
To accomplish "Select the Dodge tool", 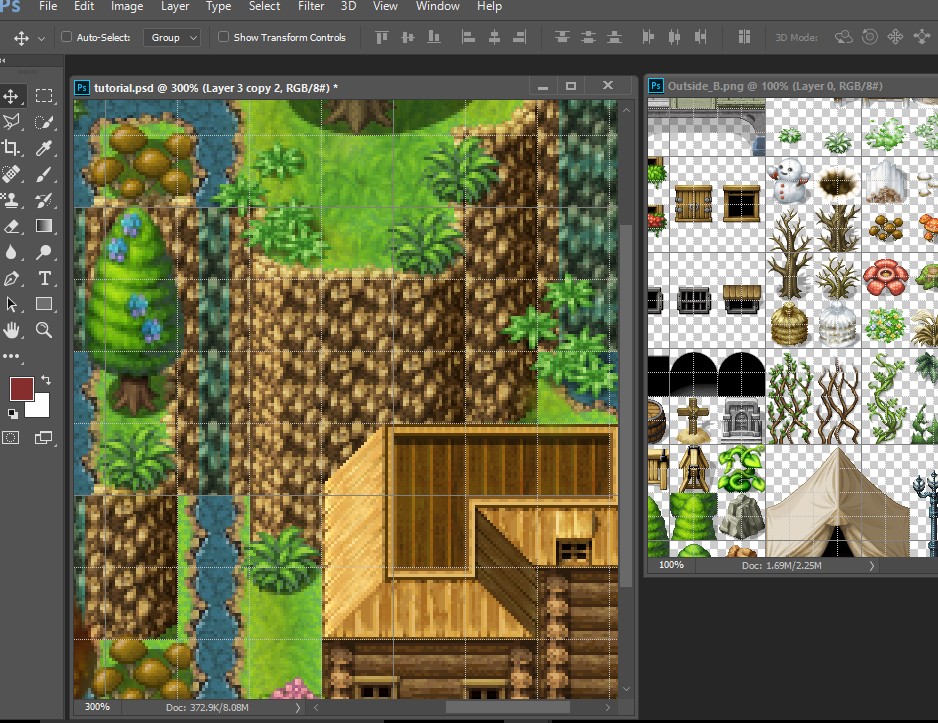I will (44, 252).
